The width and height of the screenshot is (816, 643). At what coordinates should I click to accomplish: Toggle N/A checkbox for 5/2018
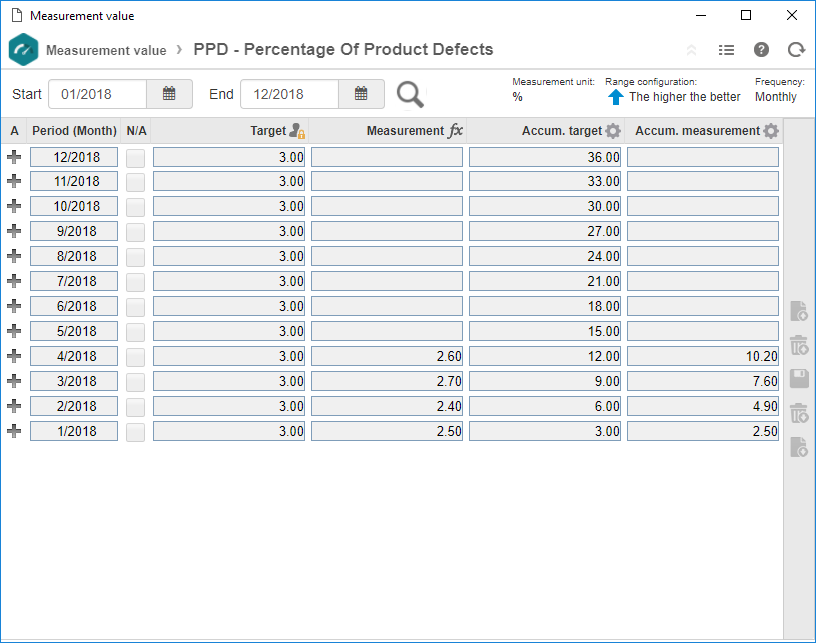tap(135, 332)
